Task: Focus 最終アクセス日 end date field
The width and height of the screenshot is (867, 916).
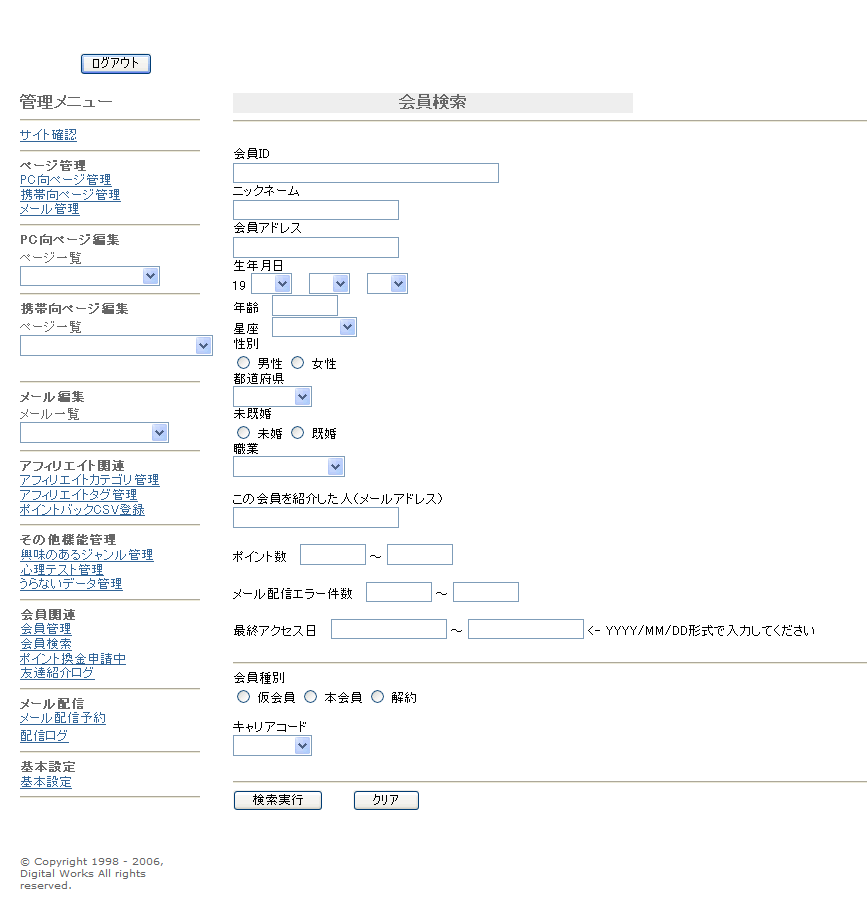Action: 526,629
